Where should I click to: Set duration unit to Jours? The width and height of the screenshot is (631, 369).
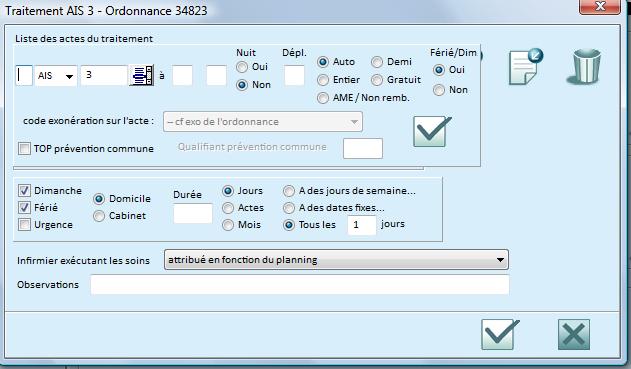[228, 191]
